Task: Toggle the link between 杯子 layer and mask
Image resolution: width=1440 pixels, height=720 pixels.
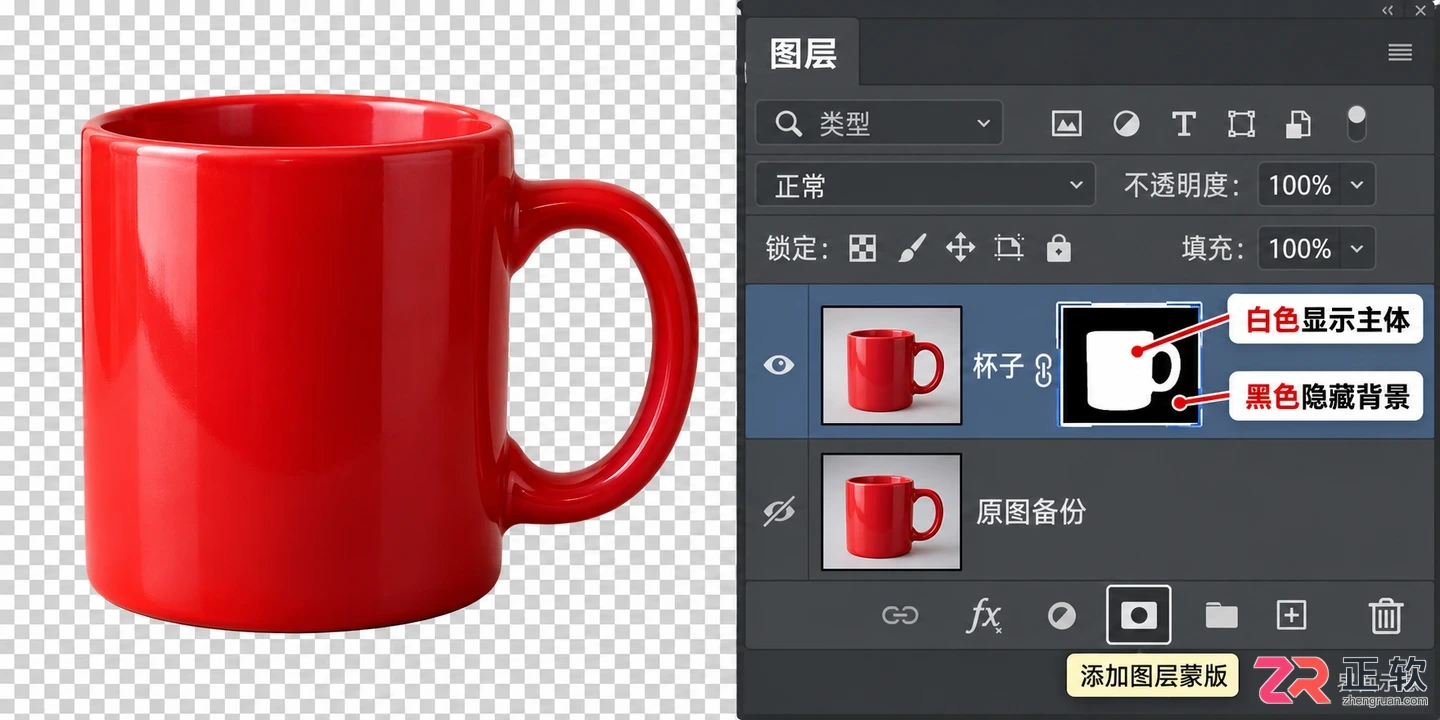Action: pos(1043,370)
